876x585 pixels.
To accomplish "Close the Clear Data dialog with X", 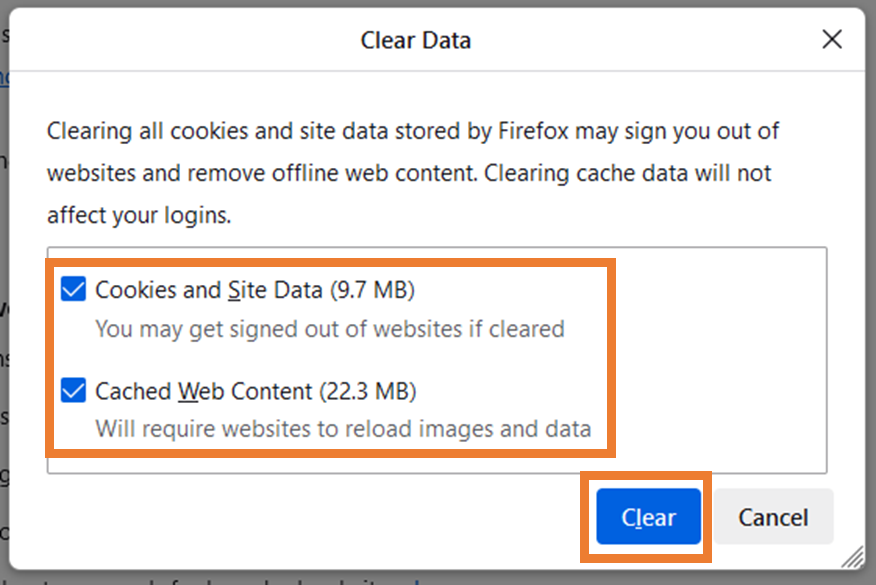I will [x=831, y=40].
